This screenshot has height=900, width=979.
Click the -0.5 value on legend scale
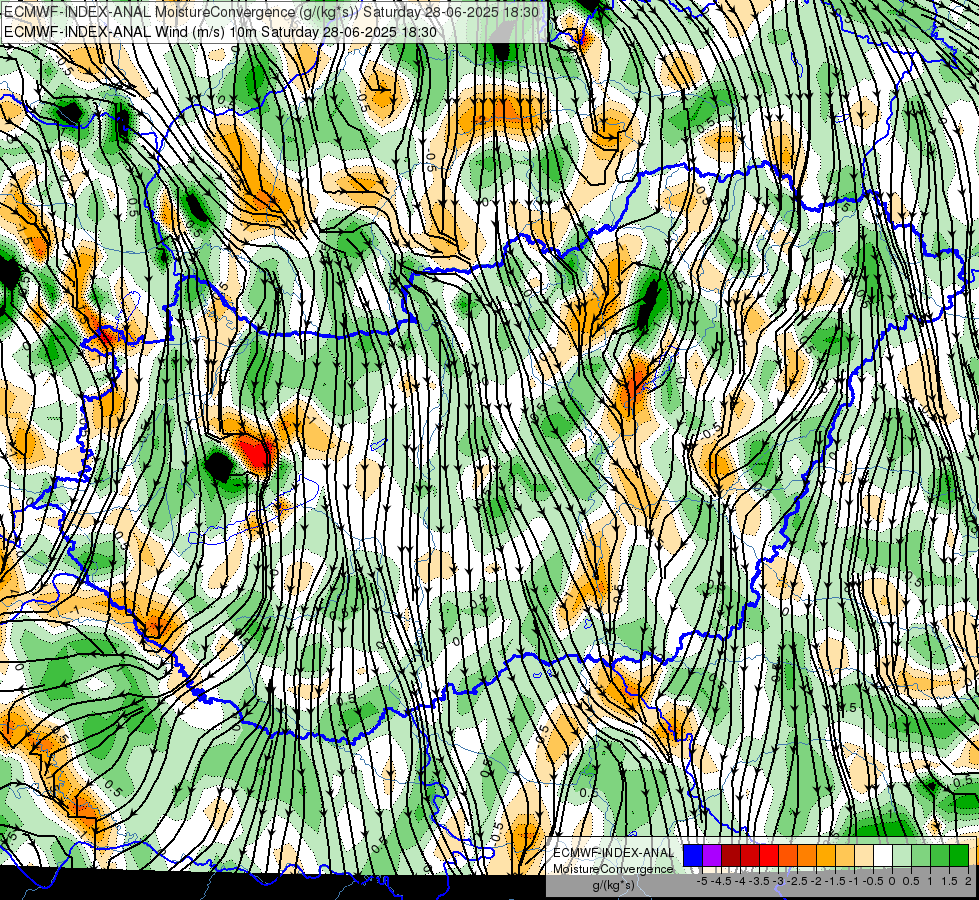pos(873,881)
